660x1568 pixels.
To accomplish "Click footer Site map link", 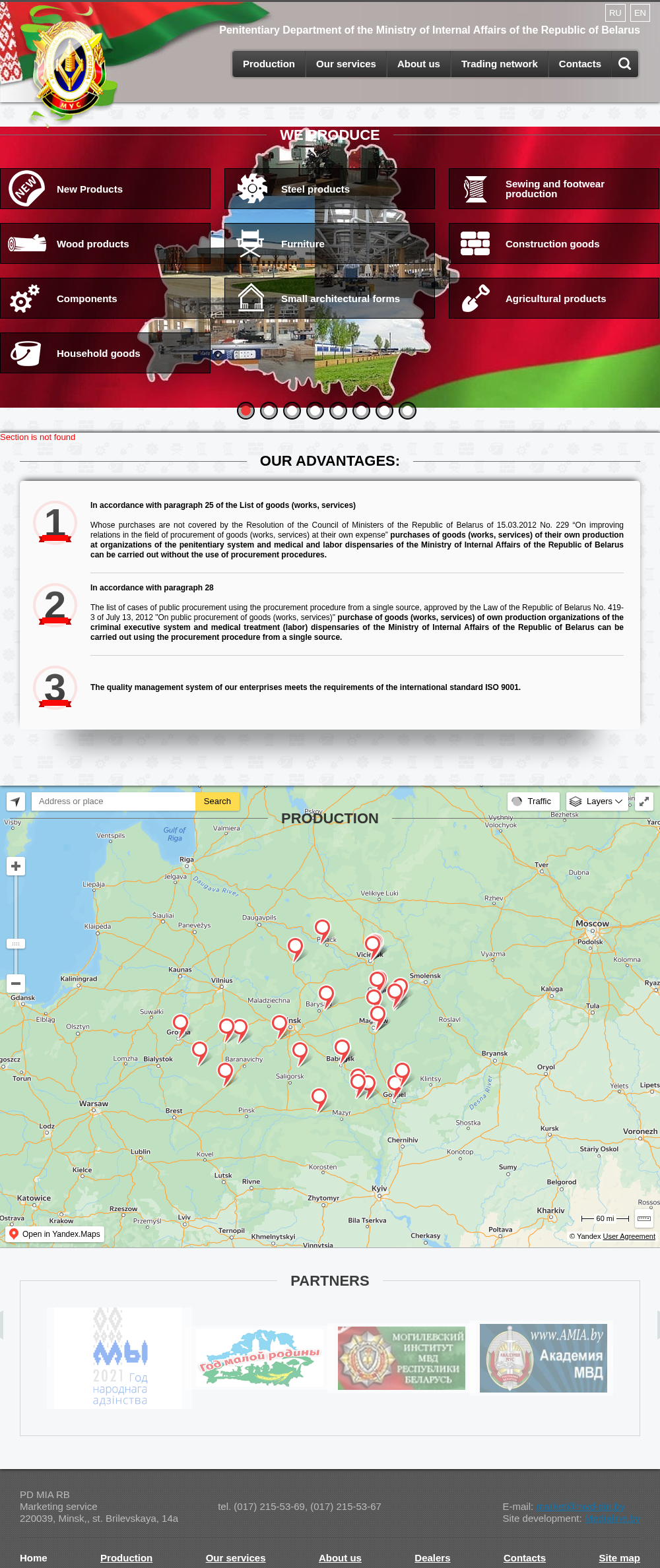I will click(619, 1557).
